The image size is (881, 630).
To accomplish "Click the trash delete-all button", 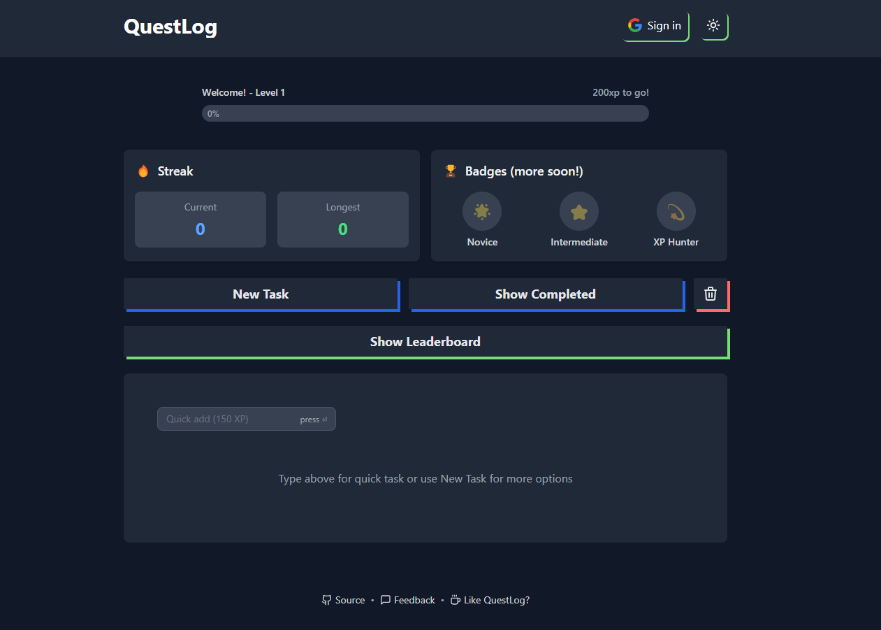I will pyautogui.click(x=711, y=294).
